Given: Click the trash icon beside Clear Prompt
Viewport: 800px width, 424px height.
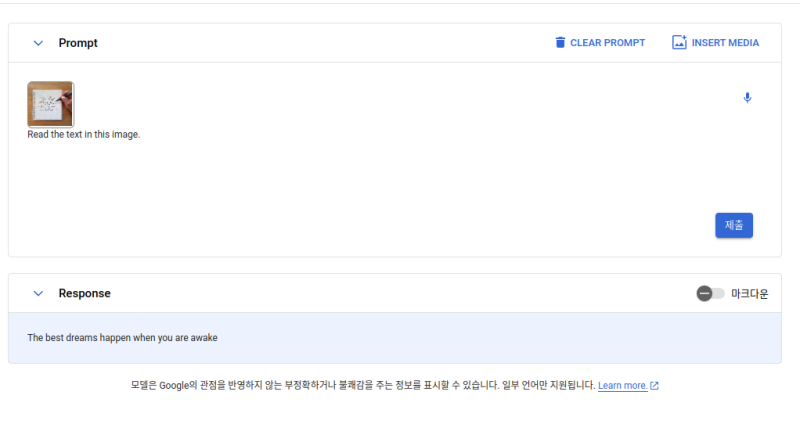Looking at the screenshot, I should (x=560, y=43).
